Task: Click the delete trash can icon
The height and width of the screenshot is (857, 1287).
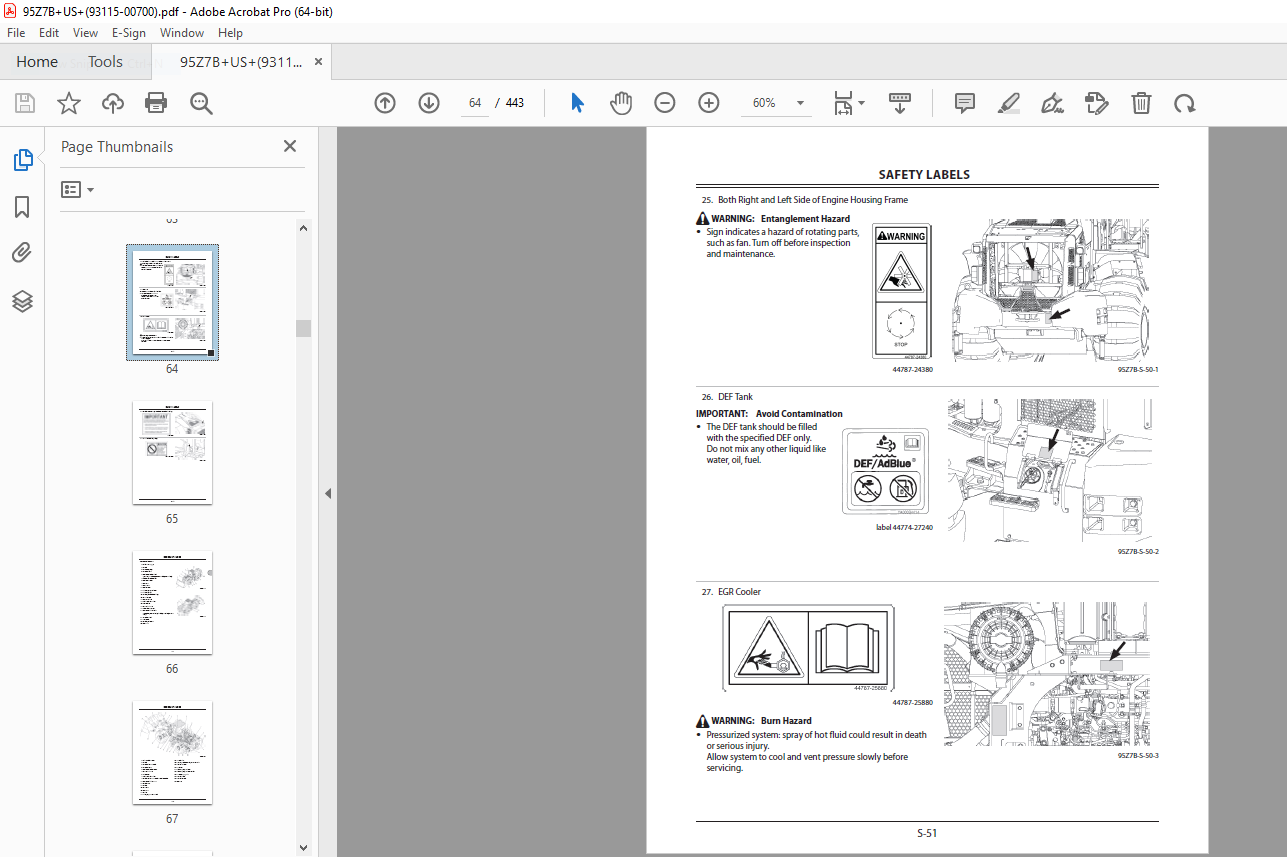Action: click(x=1141, y=103)
